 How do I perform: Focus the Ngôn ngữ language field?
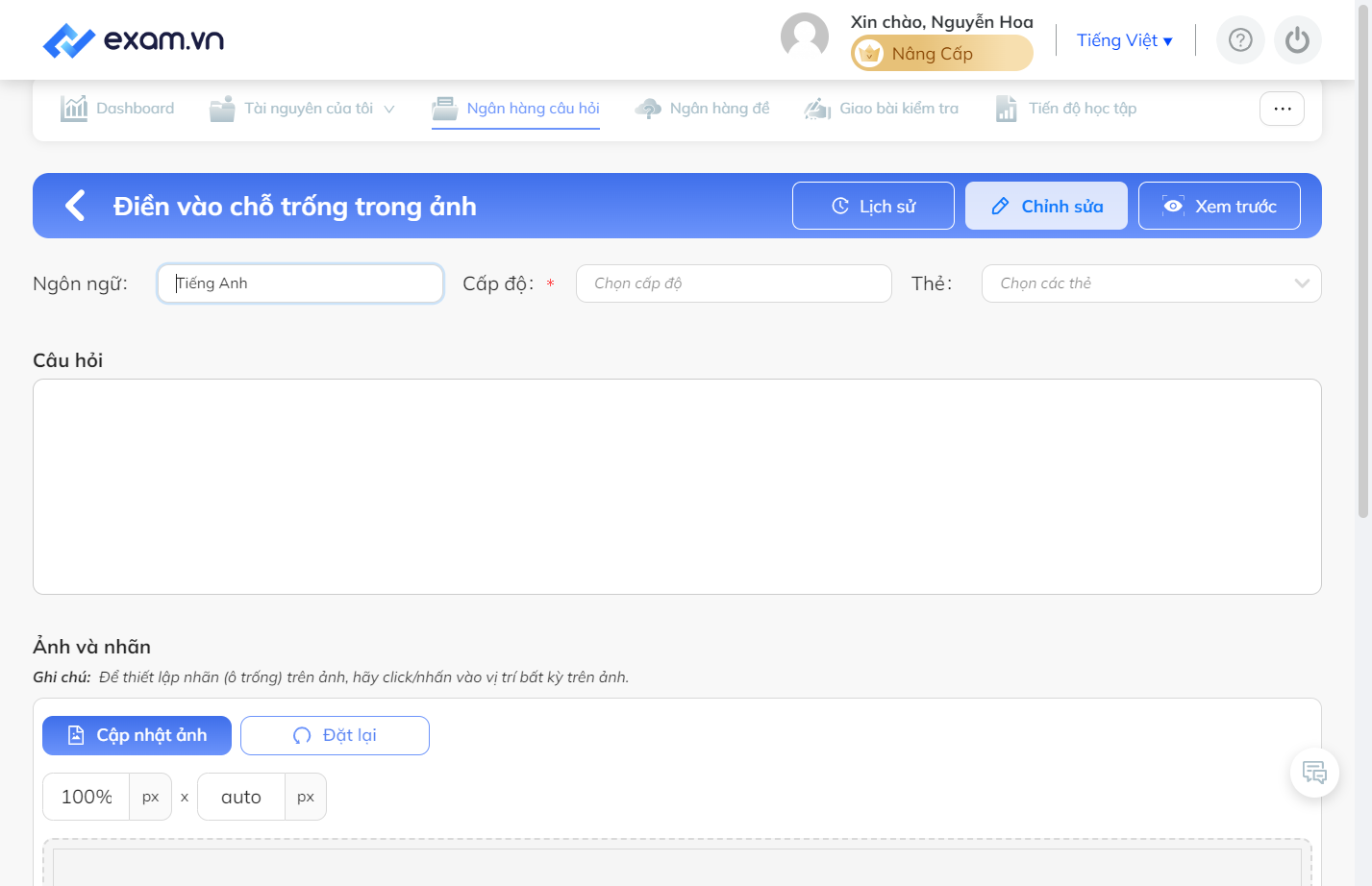click(300, 283)
